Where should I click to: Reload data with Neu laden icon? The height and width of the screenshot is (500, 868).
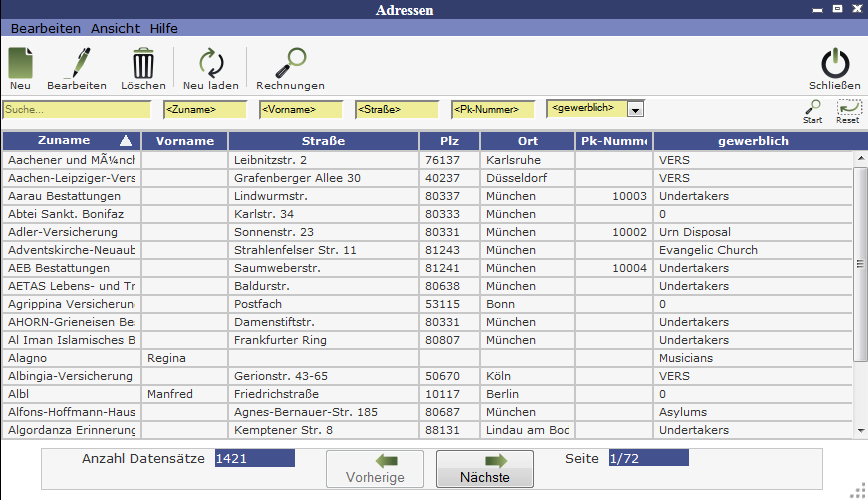[211, 66]
